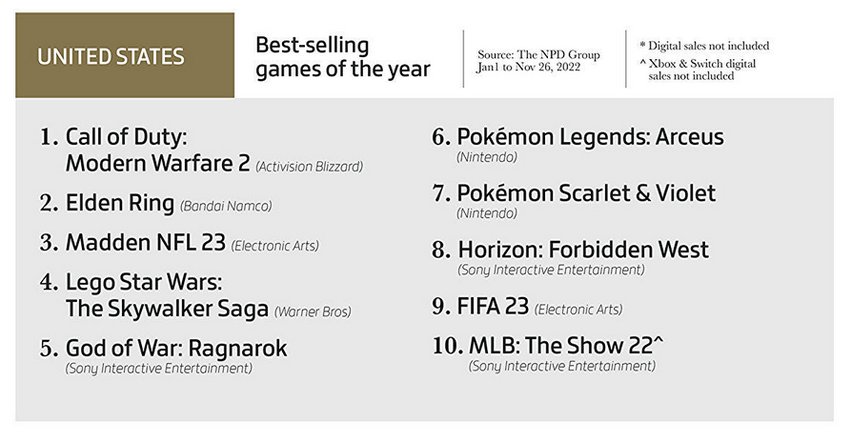Click the Warner Bros publisher label

click(312, 311)
